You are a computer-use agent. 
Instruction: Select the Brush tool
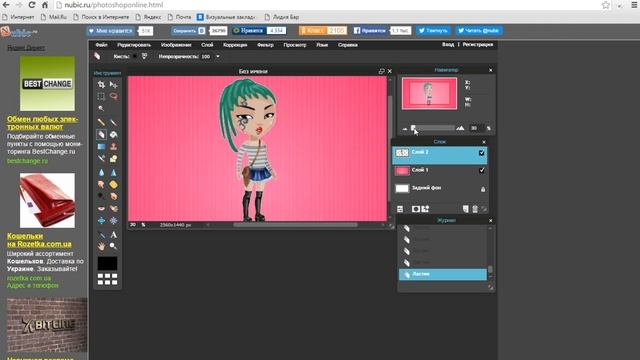click(x=113, y=122)
